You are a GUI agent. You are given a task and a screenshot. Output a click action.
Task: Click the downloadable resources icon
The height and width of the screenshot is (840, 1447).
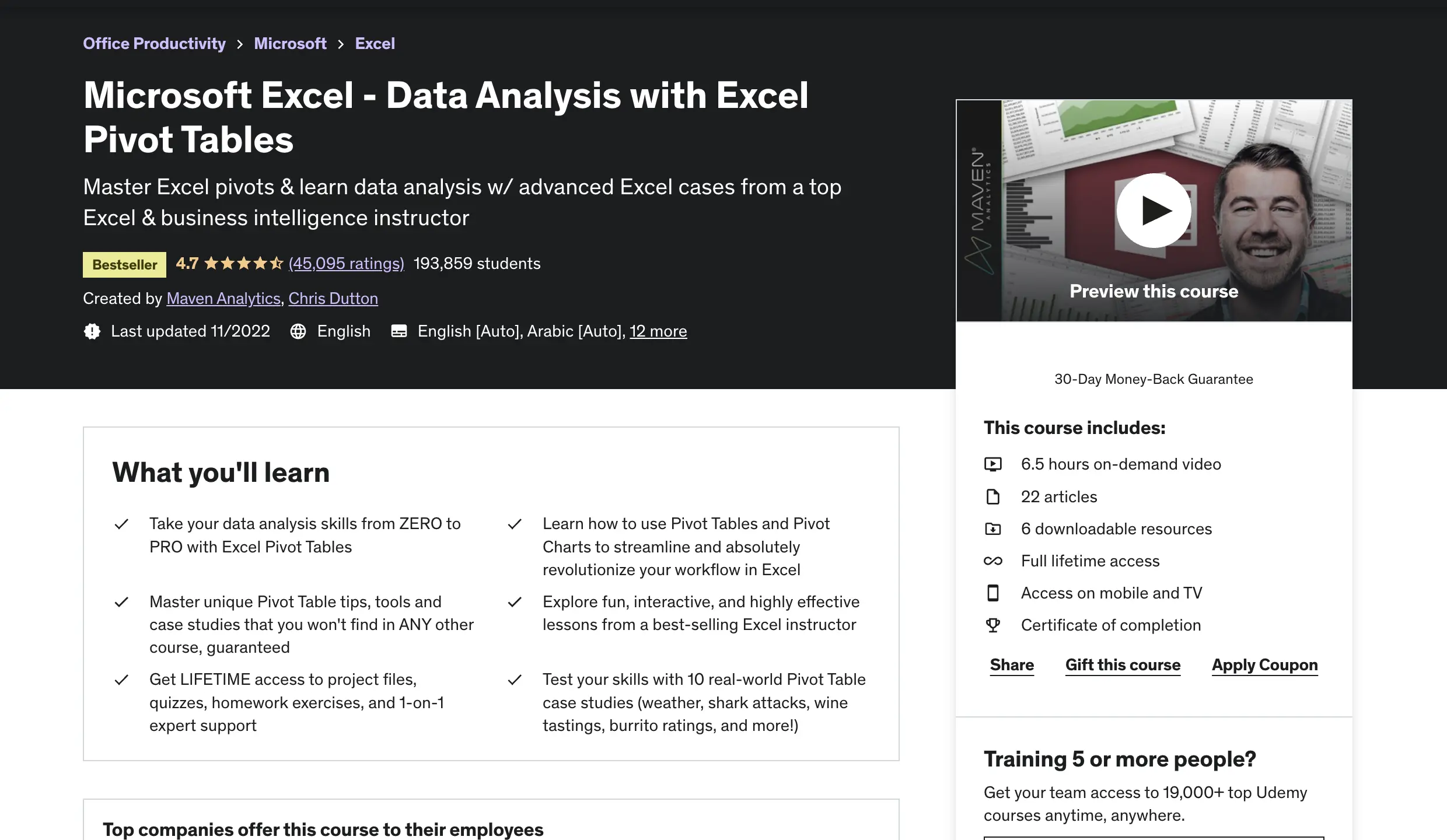(992, 529)
